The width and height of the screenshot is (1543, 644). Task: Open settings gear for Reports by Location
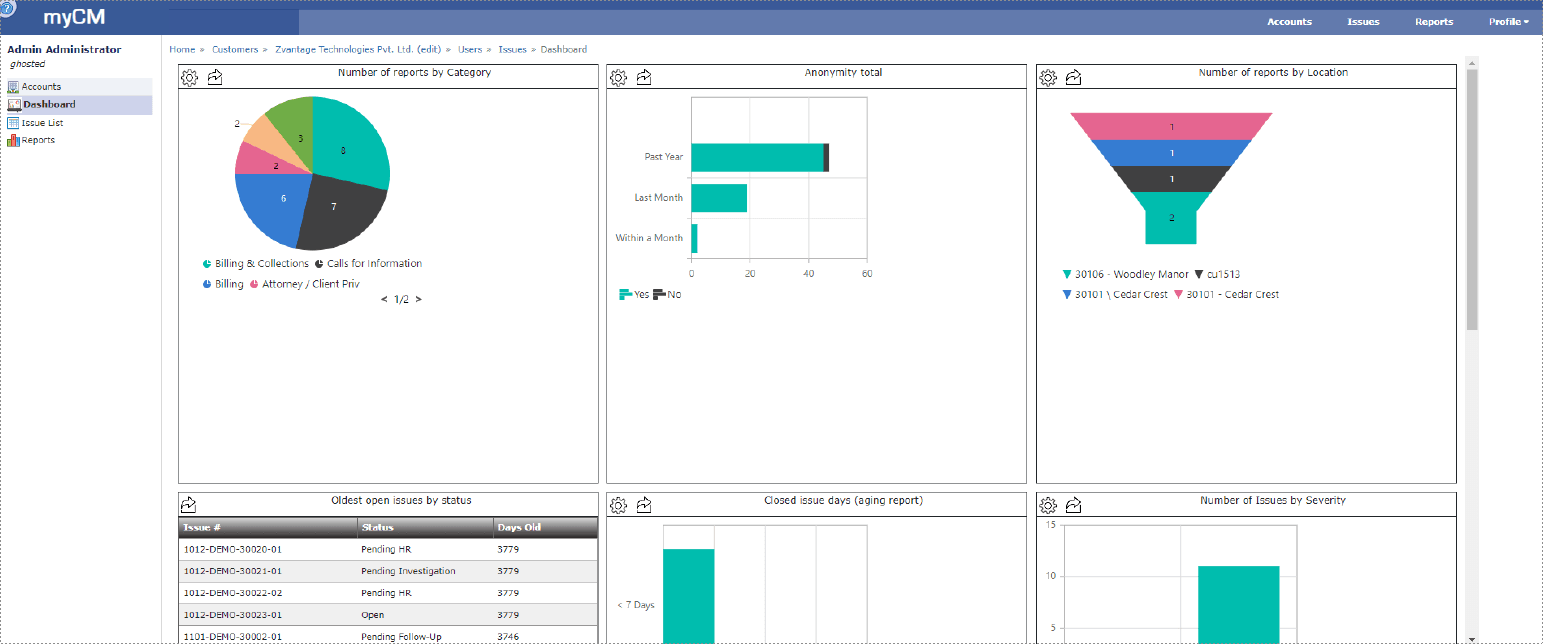click(x=1048, y=78)
